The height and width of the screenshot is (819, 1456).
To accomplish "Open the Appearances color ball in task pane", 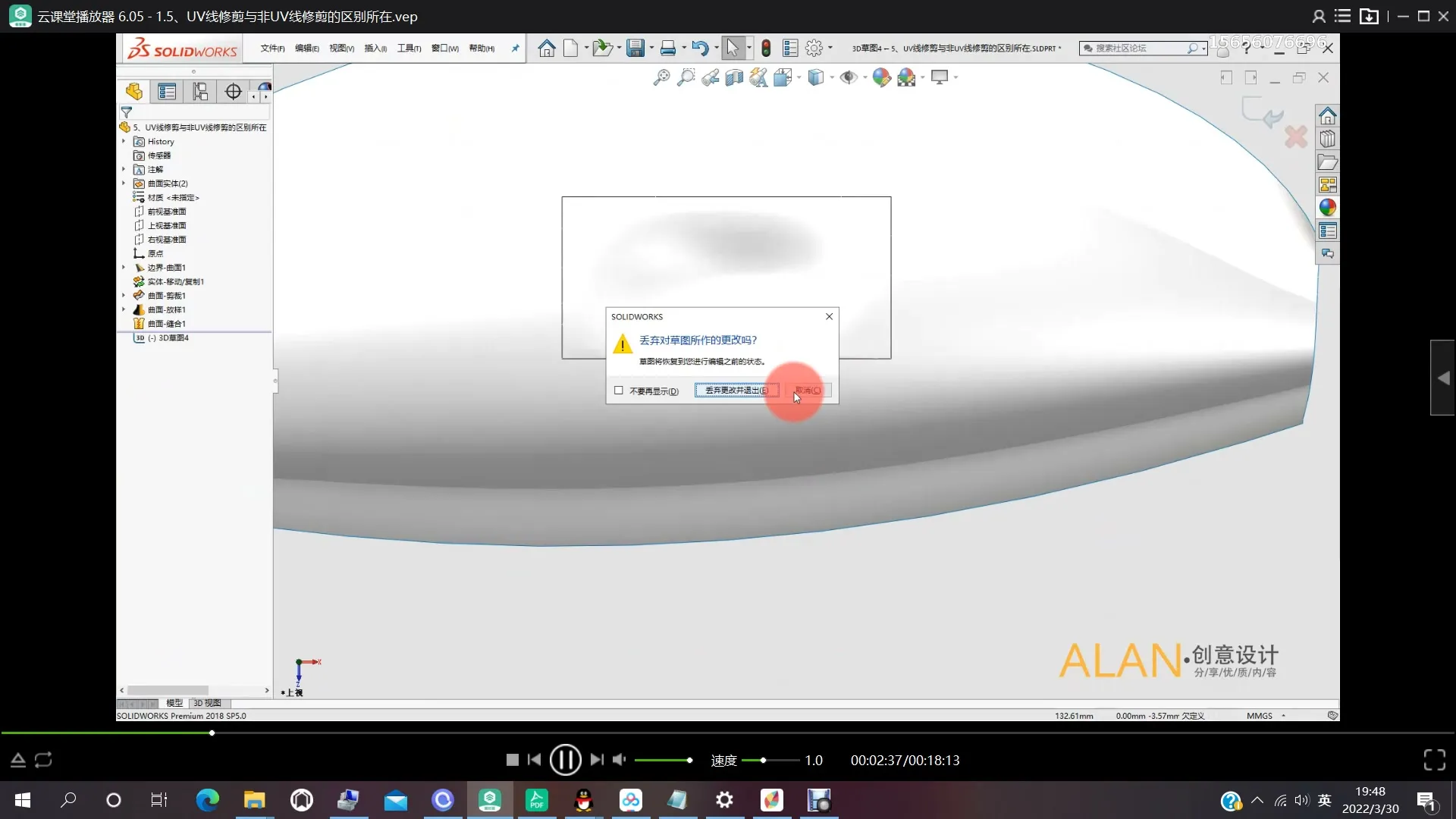I will coord(1327,208).
